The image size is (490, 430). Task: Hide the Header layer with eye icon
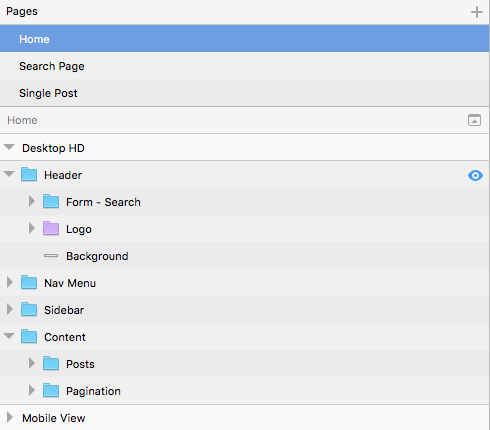point(475,175)
